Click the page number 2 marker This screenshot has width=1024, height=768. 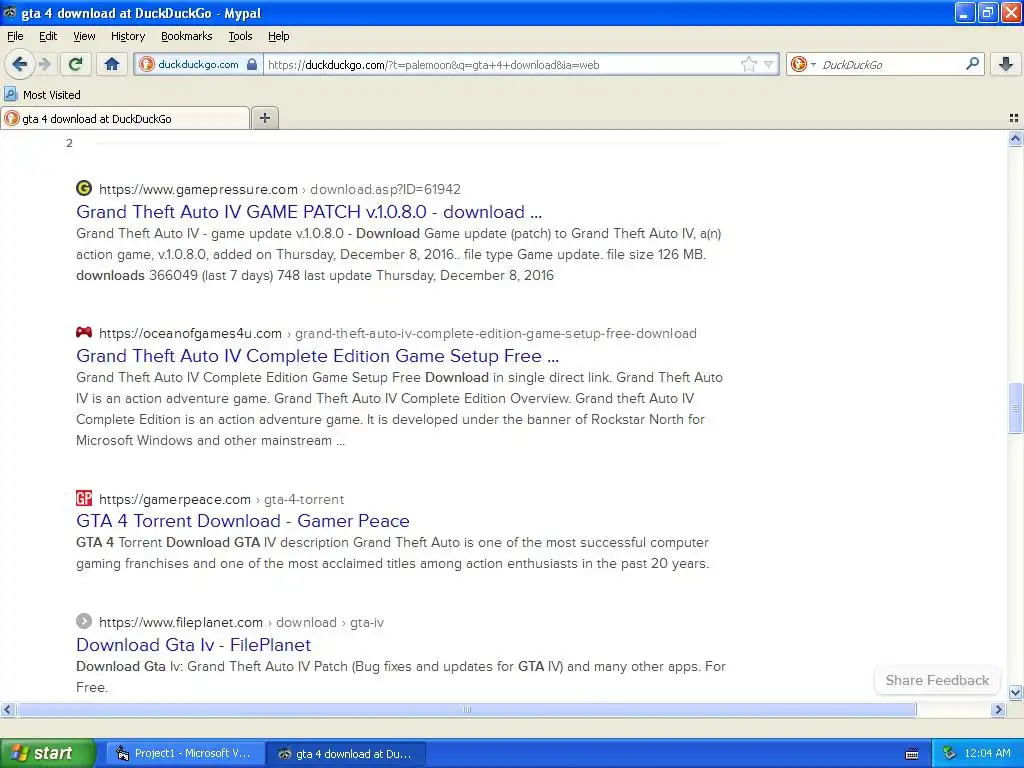click(69, 143)
